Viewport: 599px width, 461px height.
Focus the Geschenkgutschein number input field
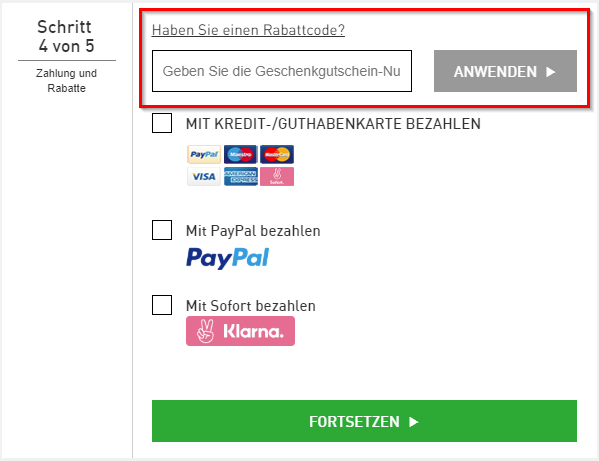tap(282, 71)
